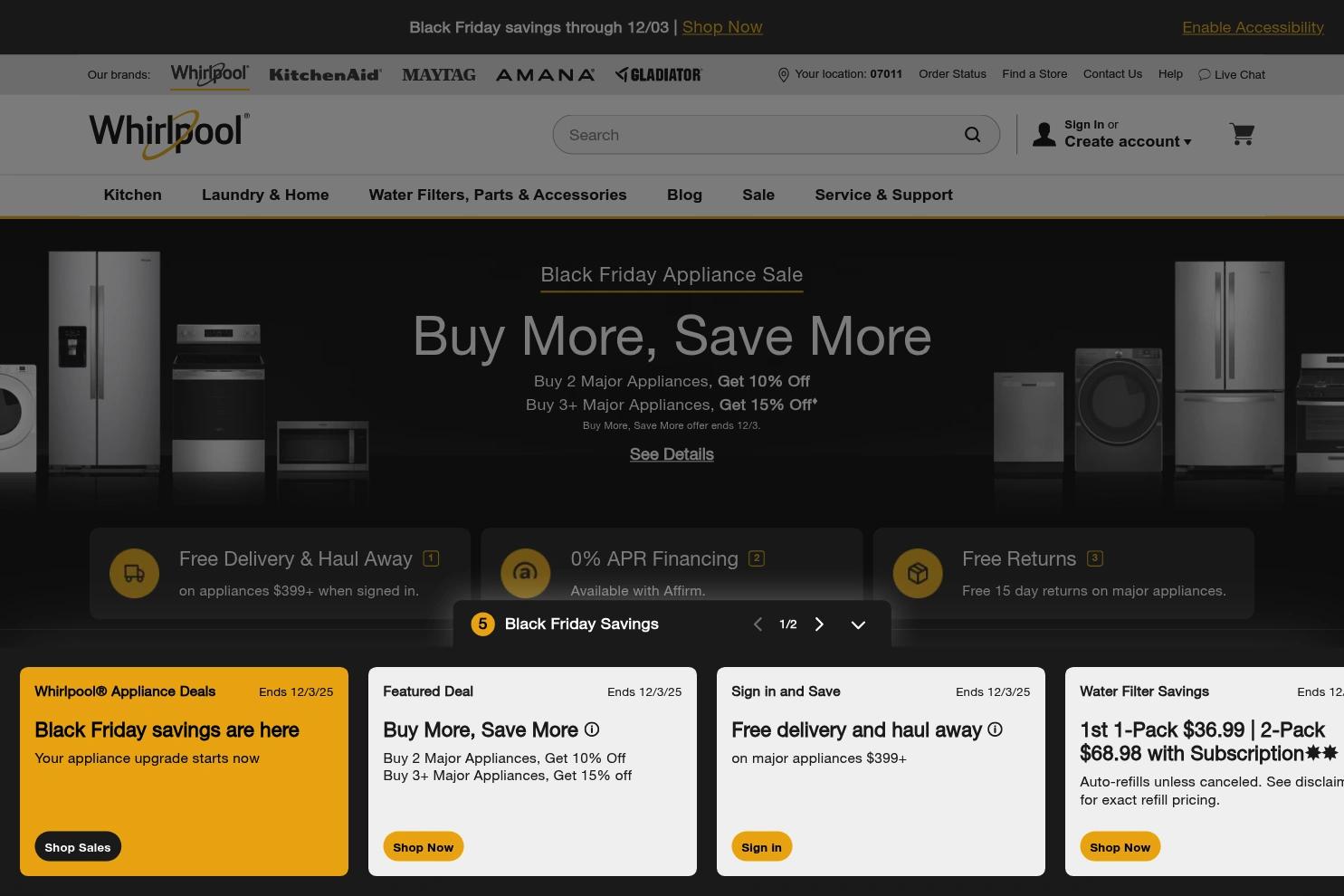Open the Kitchen menu

(133, 195)
